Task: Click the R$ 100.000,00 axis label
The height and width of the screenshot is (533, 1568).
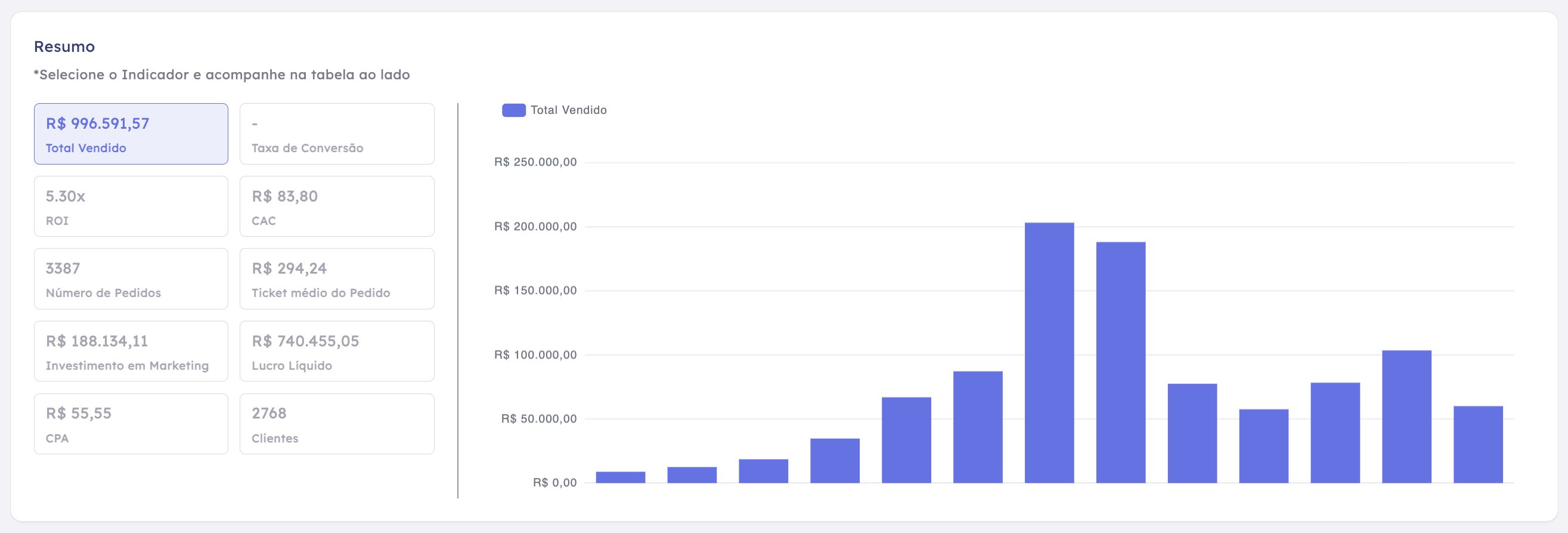Action: coord(535,355)
